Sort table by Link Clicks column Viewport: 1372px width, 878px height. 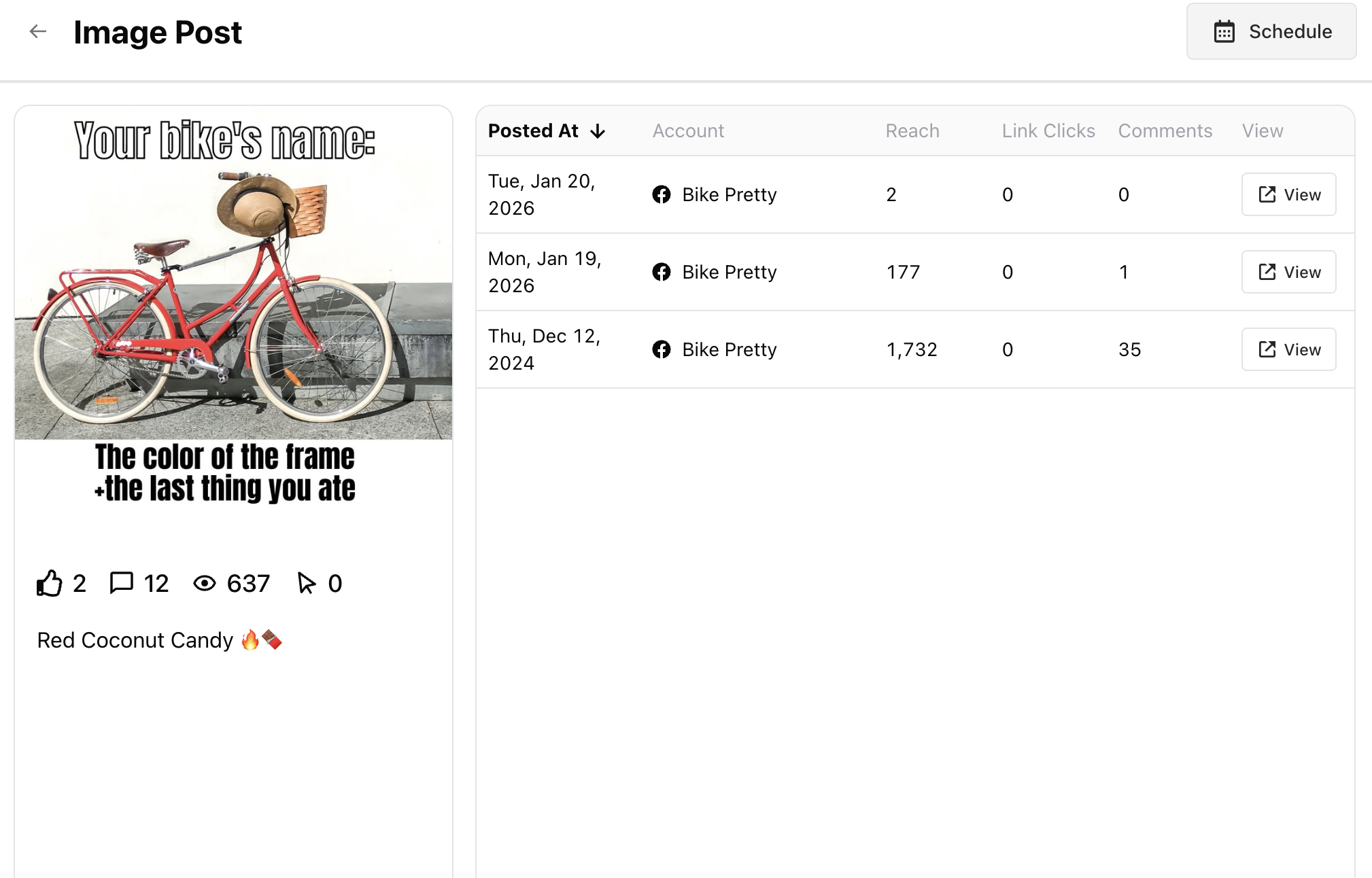(x=1048, y=131)
